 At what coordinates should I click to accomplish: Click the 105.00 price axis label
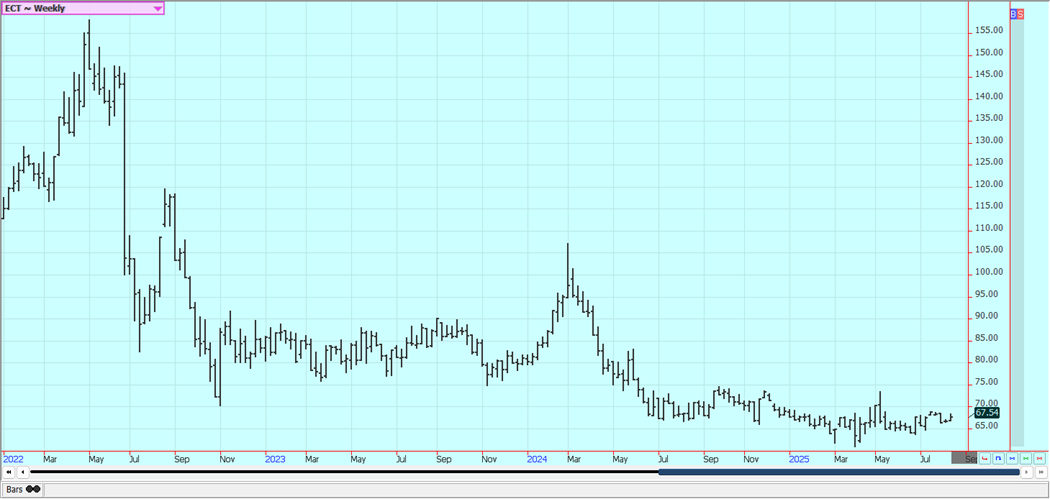pos(988,250)
